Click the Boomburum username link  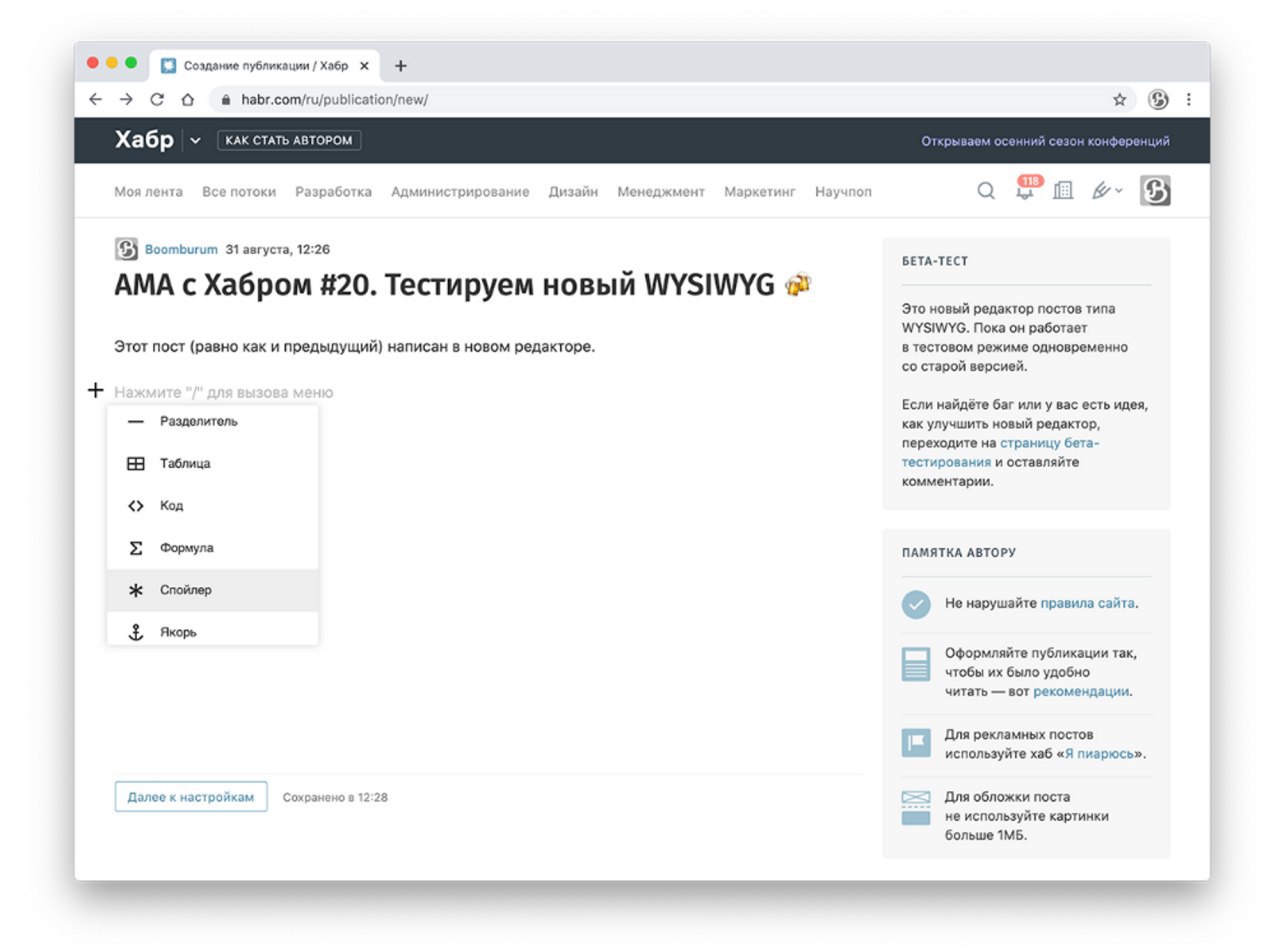point(181,249)
